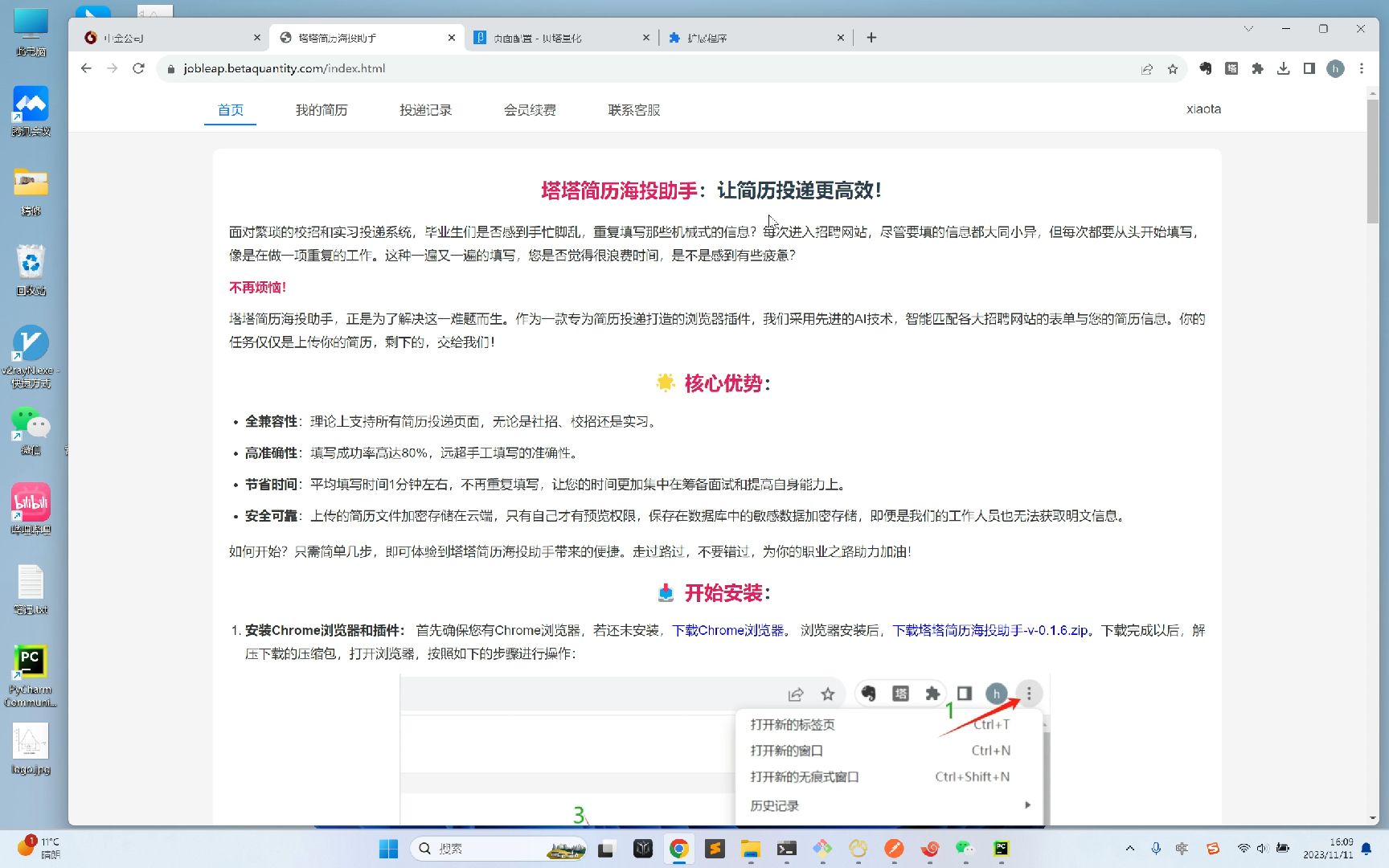
Task: Open the v2rayN desktop shortcut
Action: (x=31, y=356)
